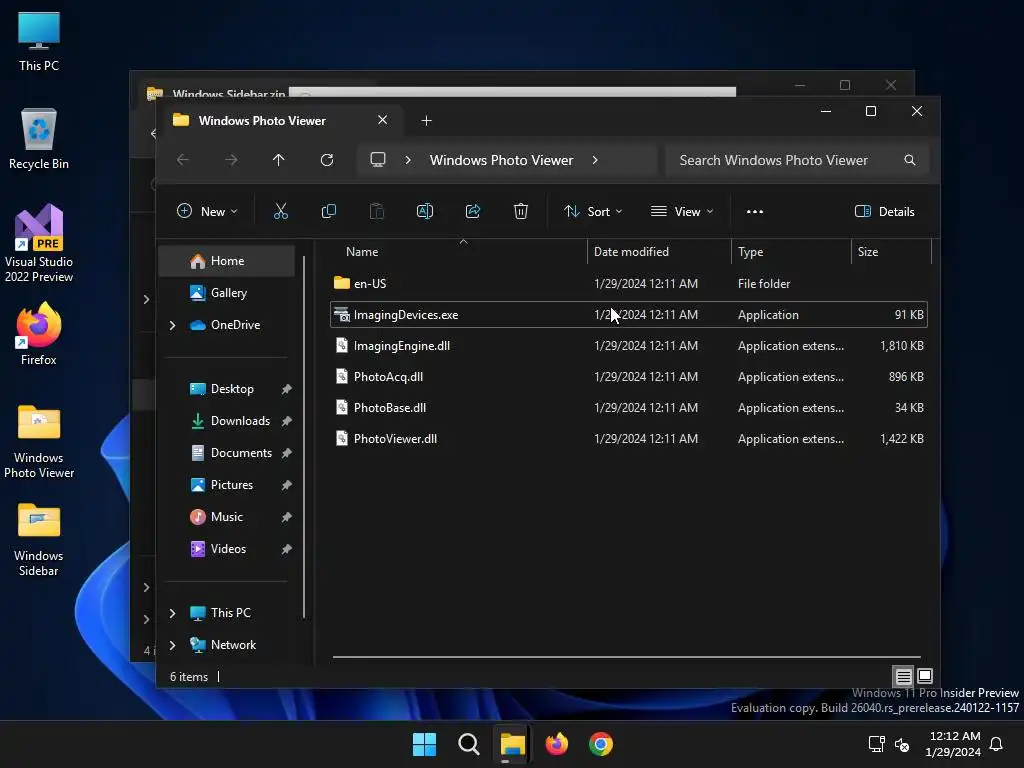Image resolution: width=1024 pixels, height=768 pixels.
Task: Click the PC monitor icon in address bar
Action: pyautogui.click(x=378, y=160)
